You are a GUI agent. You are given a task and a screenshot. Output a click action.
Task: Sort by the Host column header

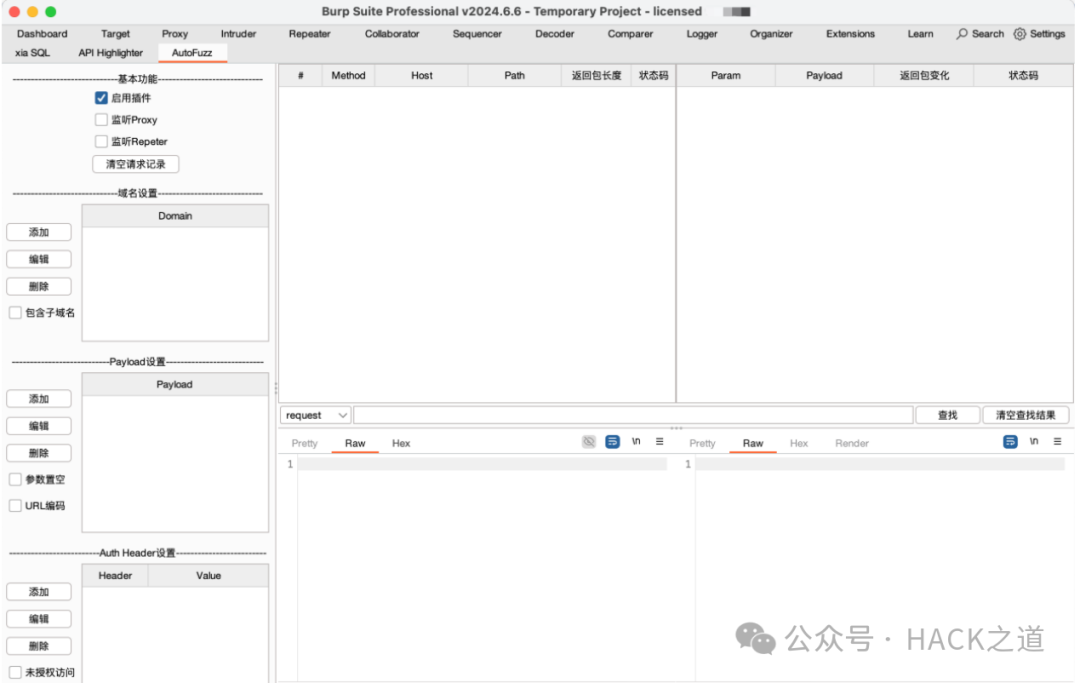click(x=422, y=76)
